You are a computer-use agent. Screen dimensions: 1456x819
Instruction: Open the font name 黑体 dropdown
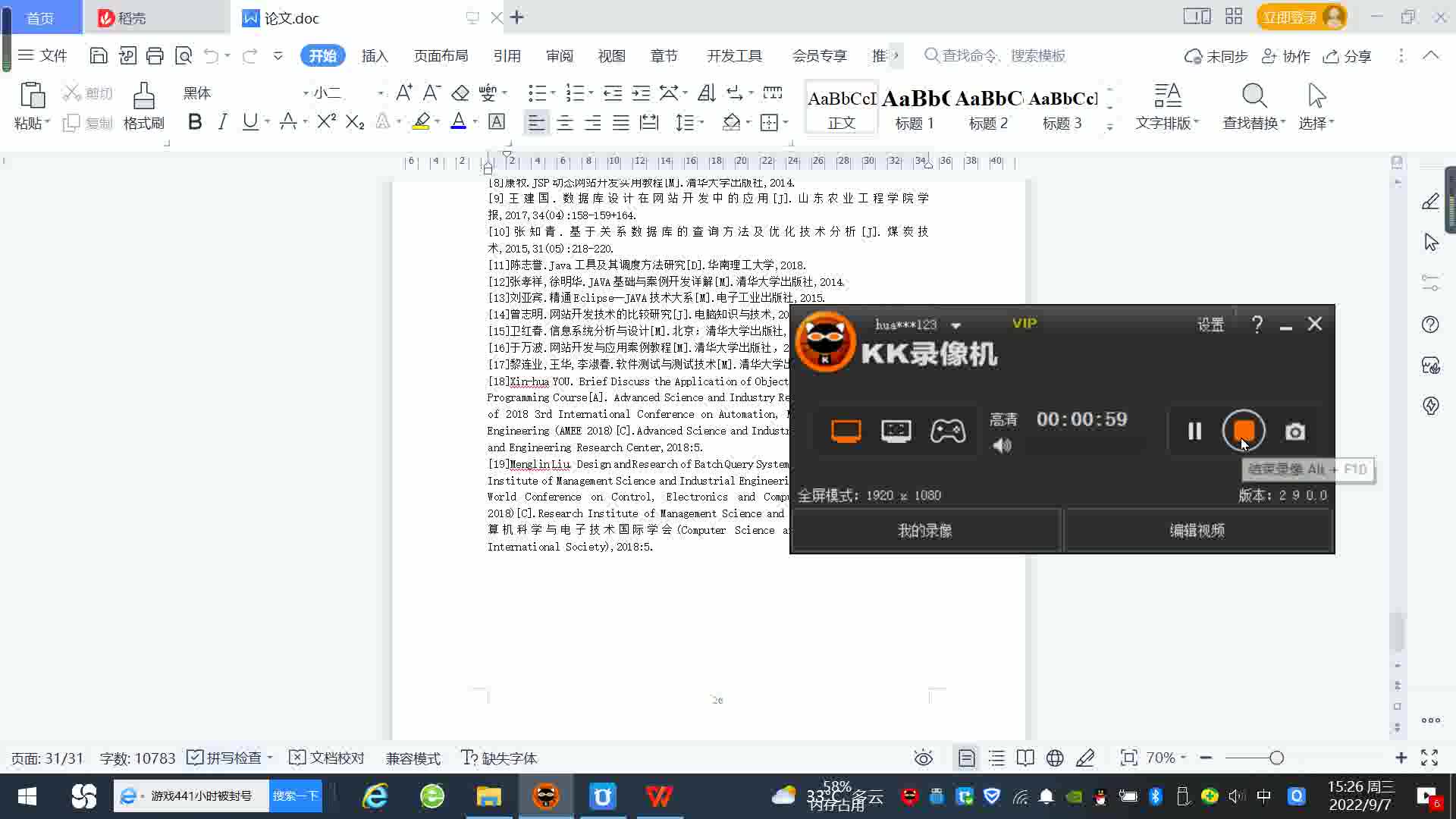(306, 93)
